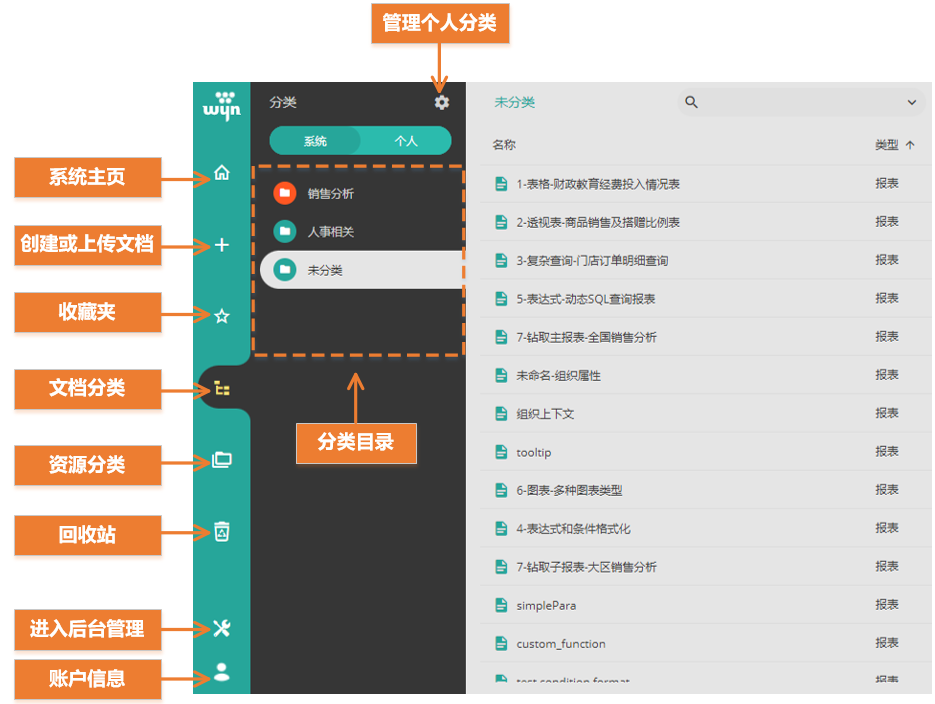Viewport: 935px width, 704px height.
Task: Open 6-图表-多种图表类型 report name
Action: coord(569,491)
